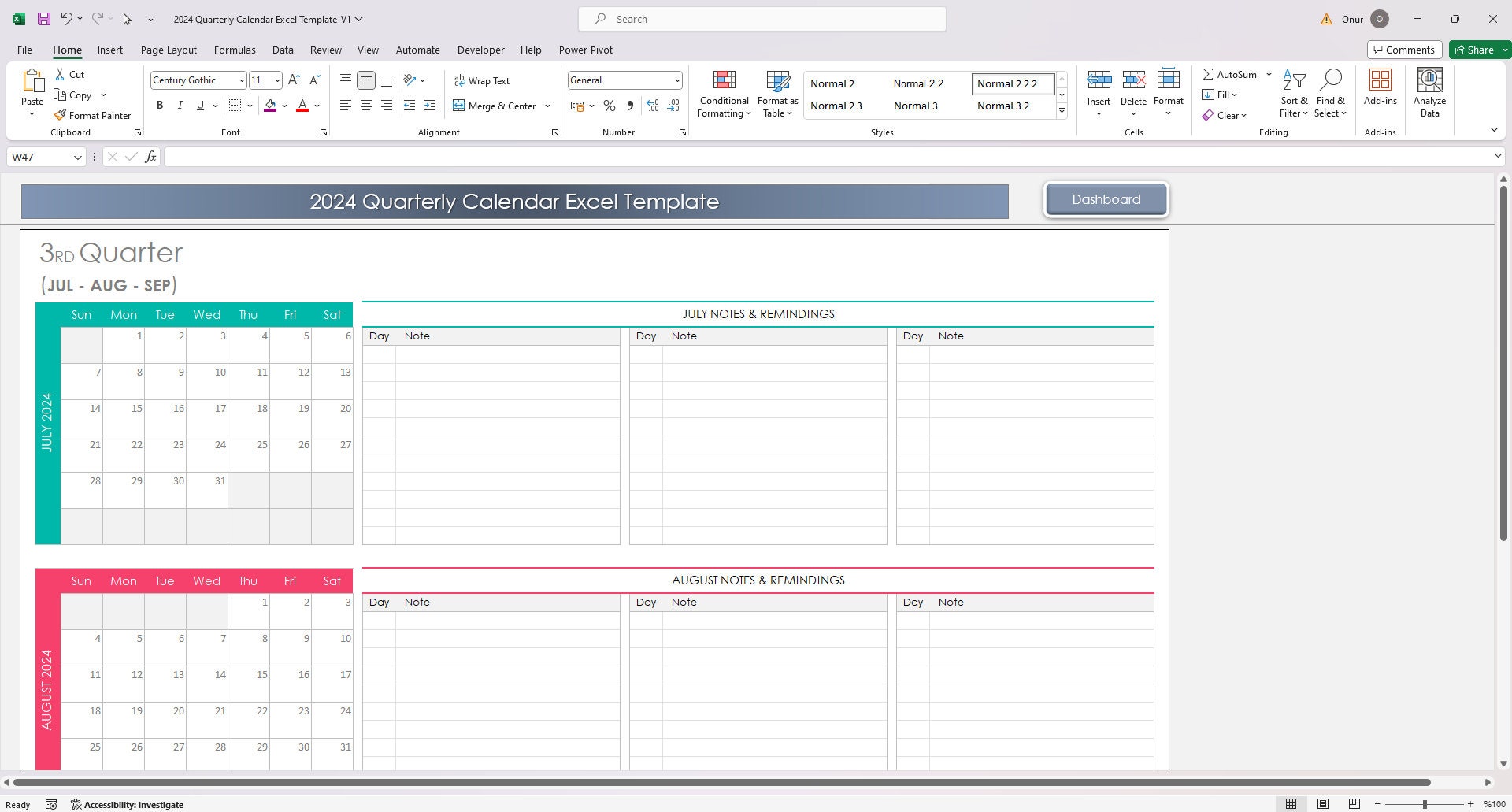This screenshot has width=1512, height=812.
Task: Click the Format as Table icon
Action: click(x=776, y=81)
